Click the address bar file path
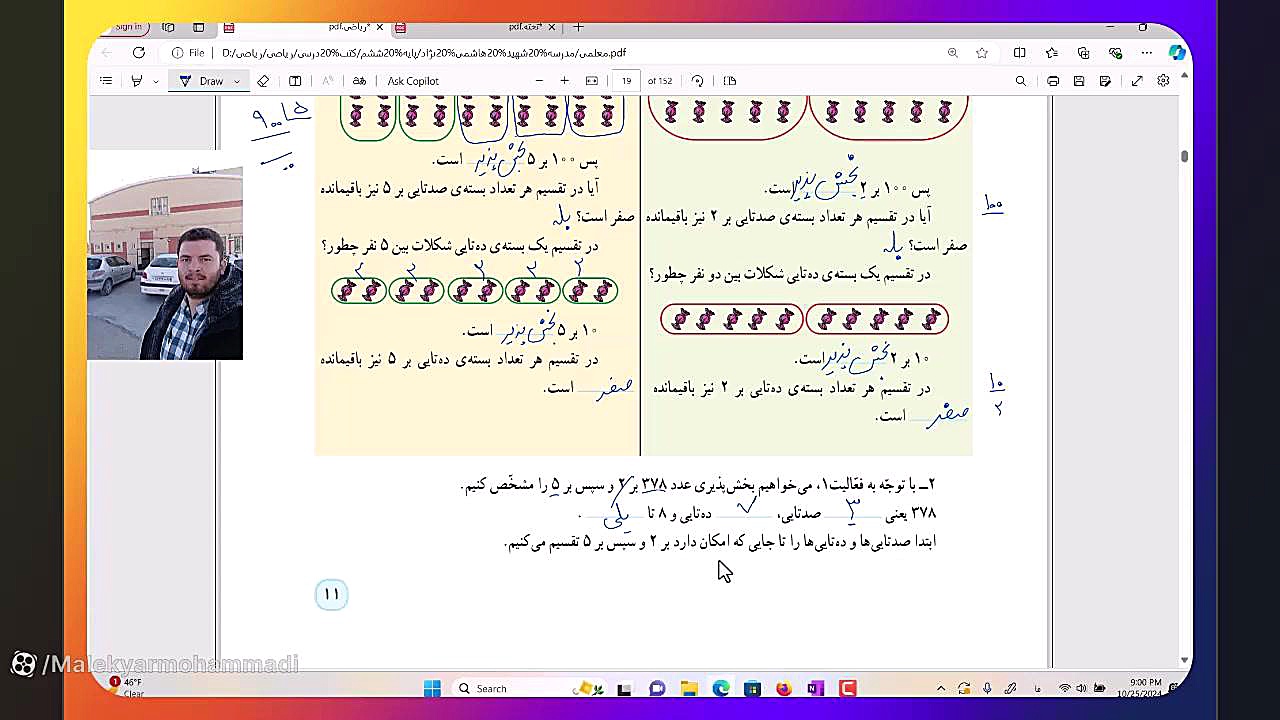The height and width of the screenshot is (720, 1280). coord(424,53)
